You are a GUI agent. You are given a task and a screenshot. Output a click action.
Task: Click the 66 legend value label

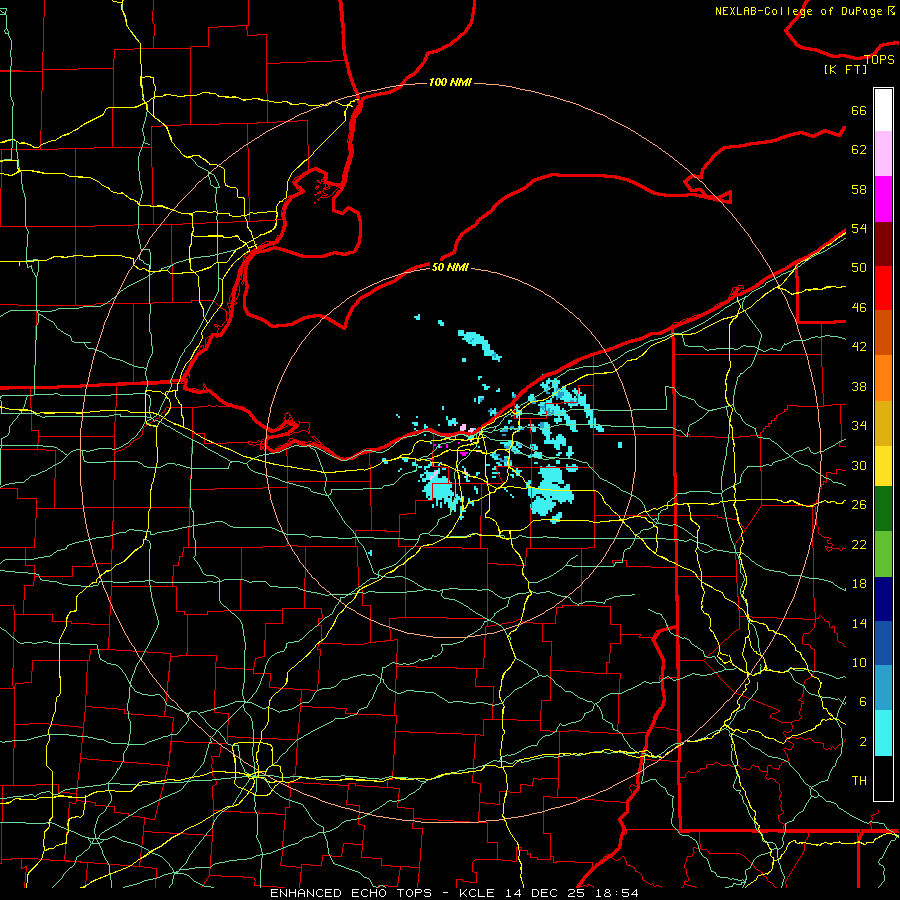click(x=859, y=110)
